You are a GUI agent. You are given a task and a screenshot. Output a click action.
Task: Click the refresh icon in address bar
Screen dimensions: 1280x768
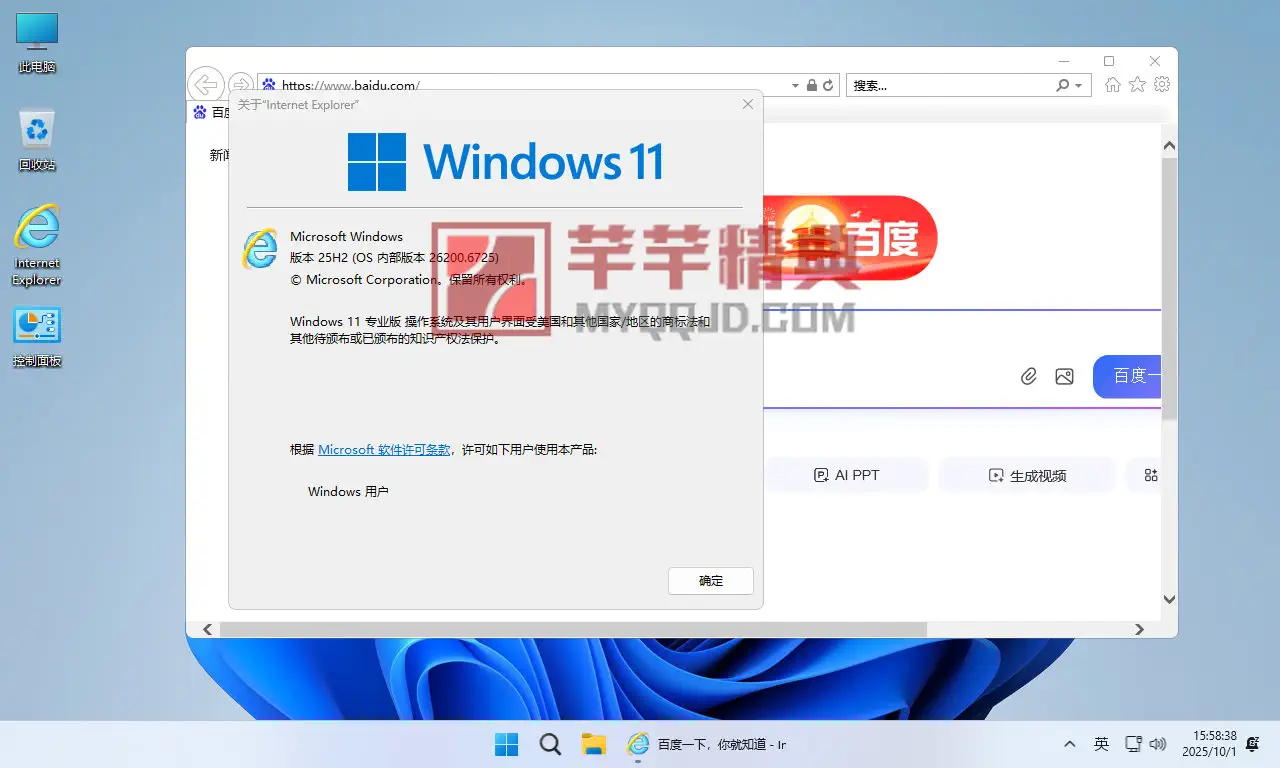(x=828, y=86)
